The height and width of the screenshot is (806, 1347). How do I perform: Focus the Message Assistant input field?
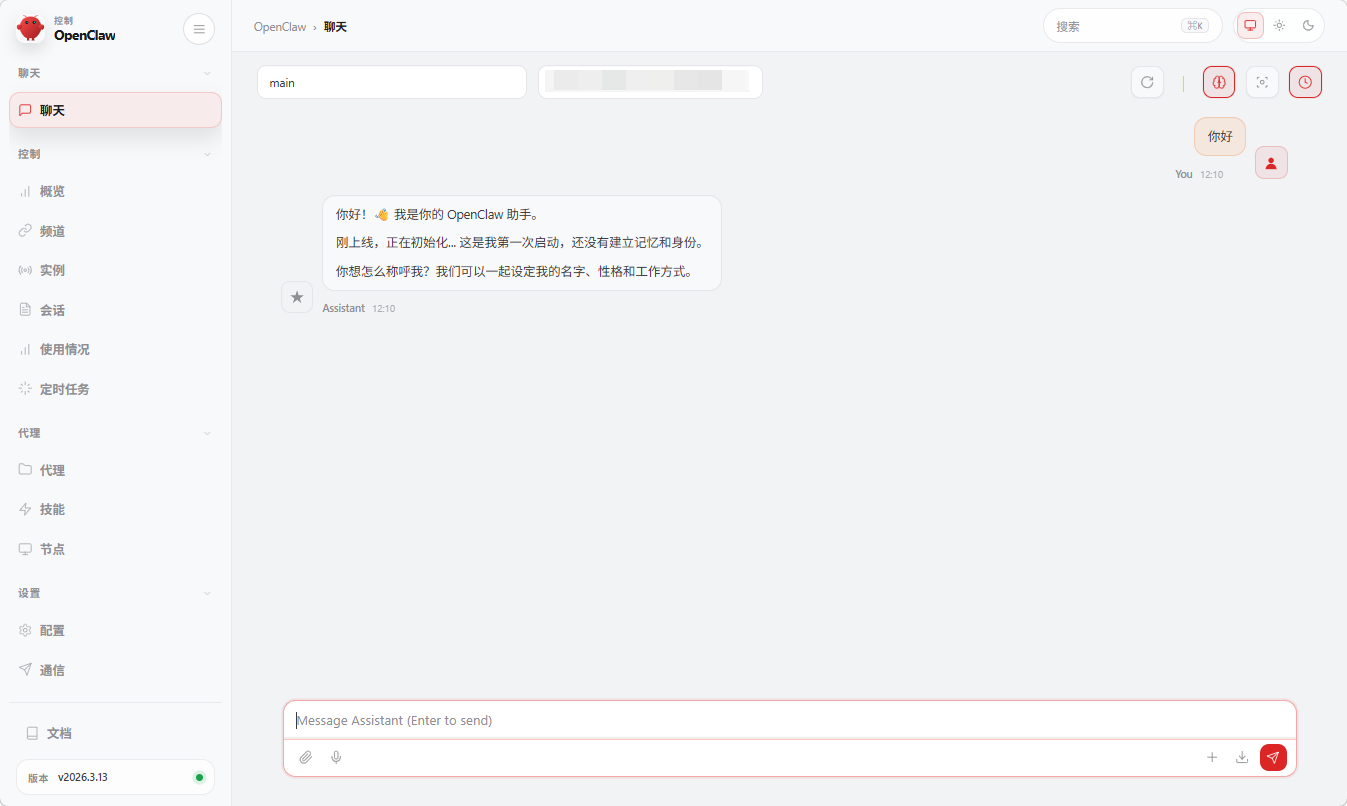(x=790, y=720)
